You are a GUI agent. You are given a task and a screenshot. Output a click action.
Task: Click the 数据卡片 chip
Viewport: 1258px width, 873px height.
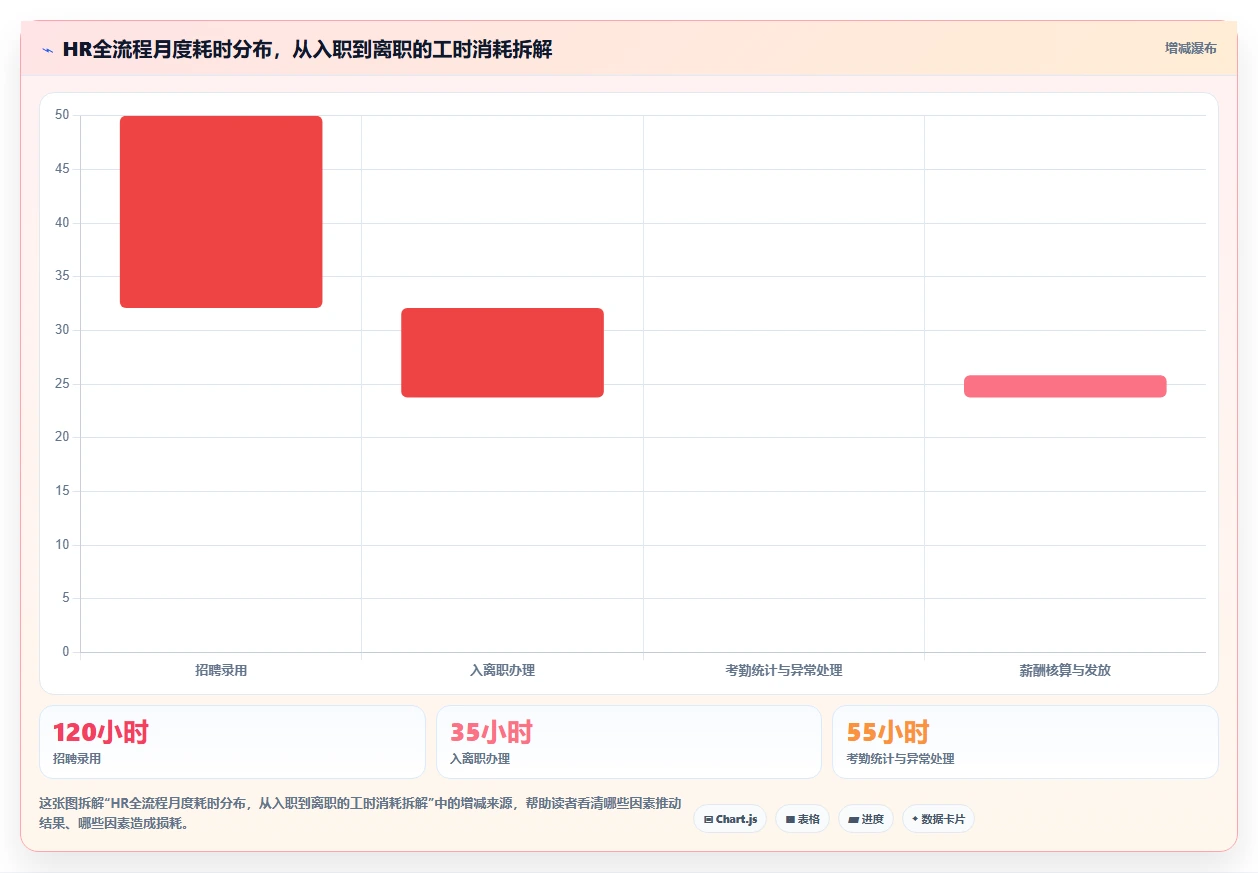(x=938, y=819)
